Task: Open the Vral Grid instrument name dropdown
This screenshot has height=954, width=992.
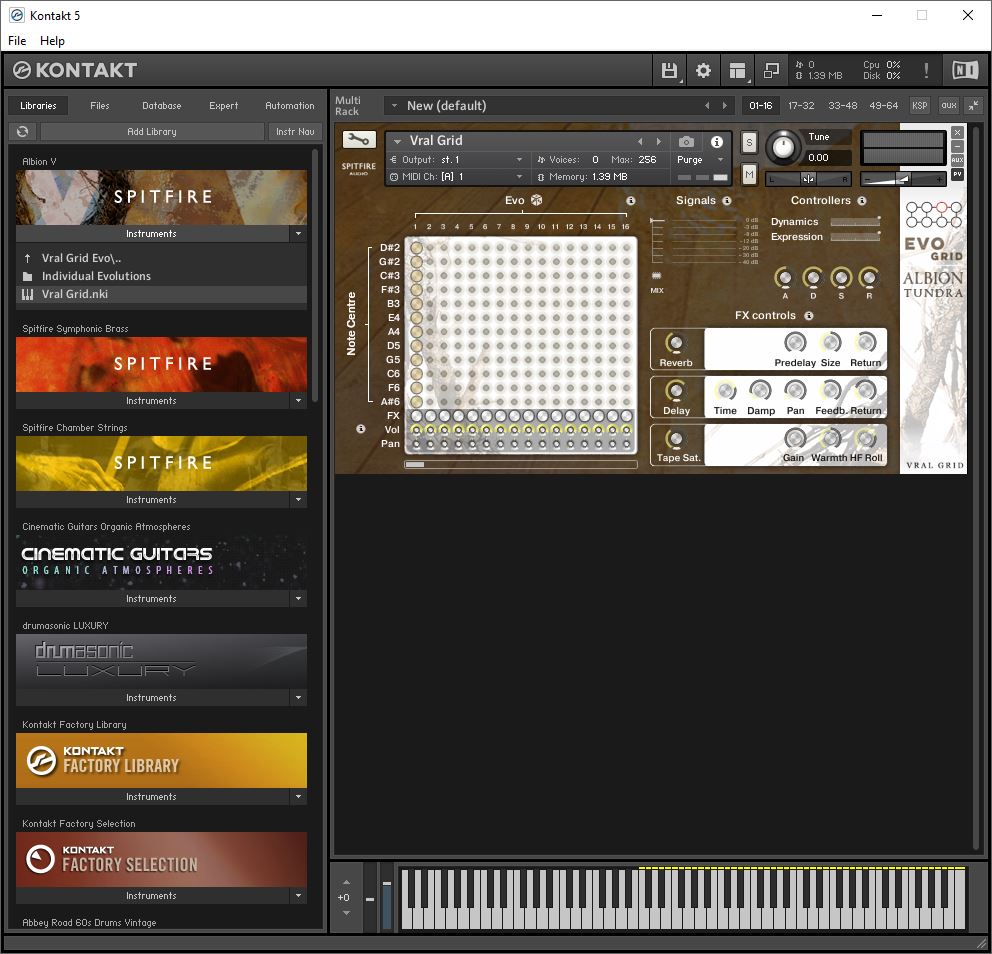Action: pyautogui.click(x=397, y=141)
